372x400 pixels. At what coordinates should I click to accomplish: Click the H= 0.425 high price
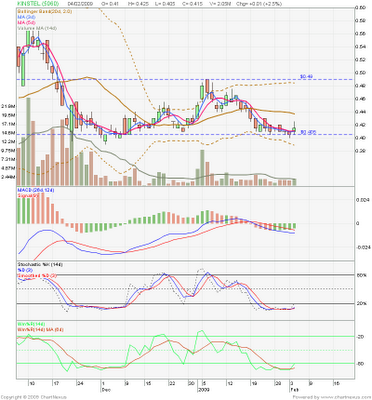point(137,4)
